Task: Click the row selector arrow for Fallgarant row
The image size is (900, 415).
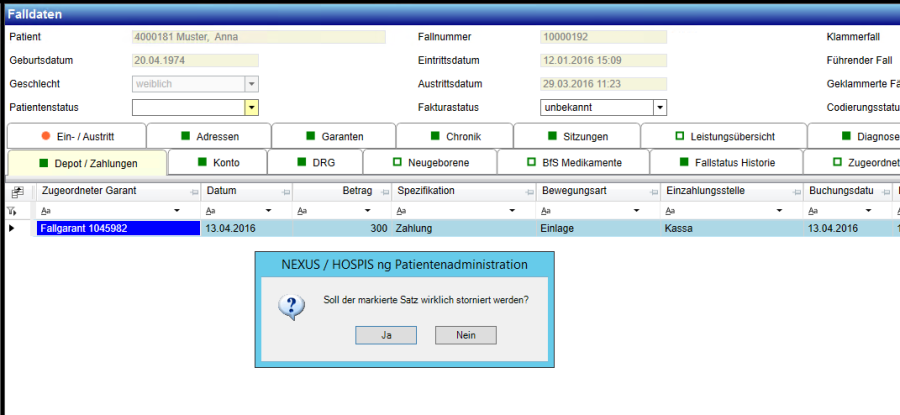Action: 12,228
